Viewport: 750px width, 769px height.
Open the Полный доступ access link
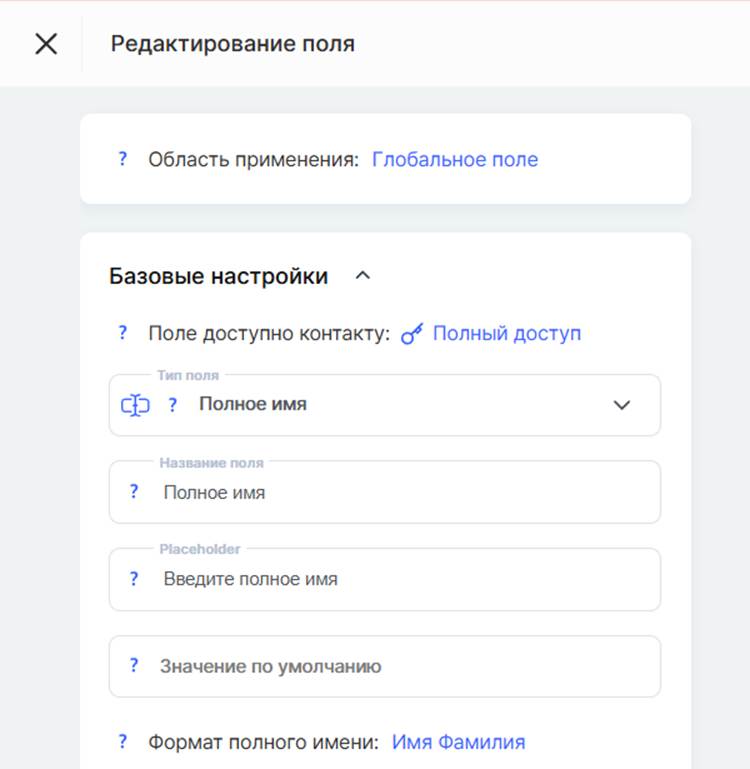pos(507,333)
